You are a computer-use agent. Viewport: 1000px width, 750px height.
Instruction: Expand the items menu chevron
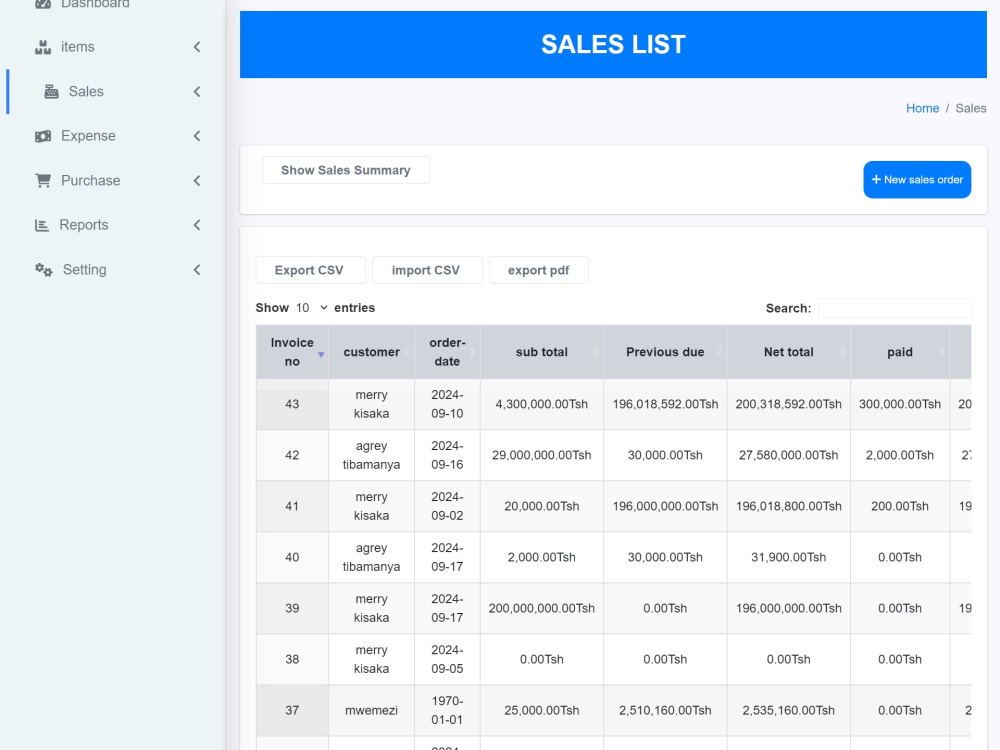(197, 47)
